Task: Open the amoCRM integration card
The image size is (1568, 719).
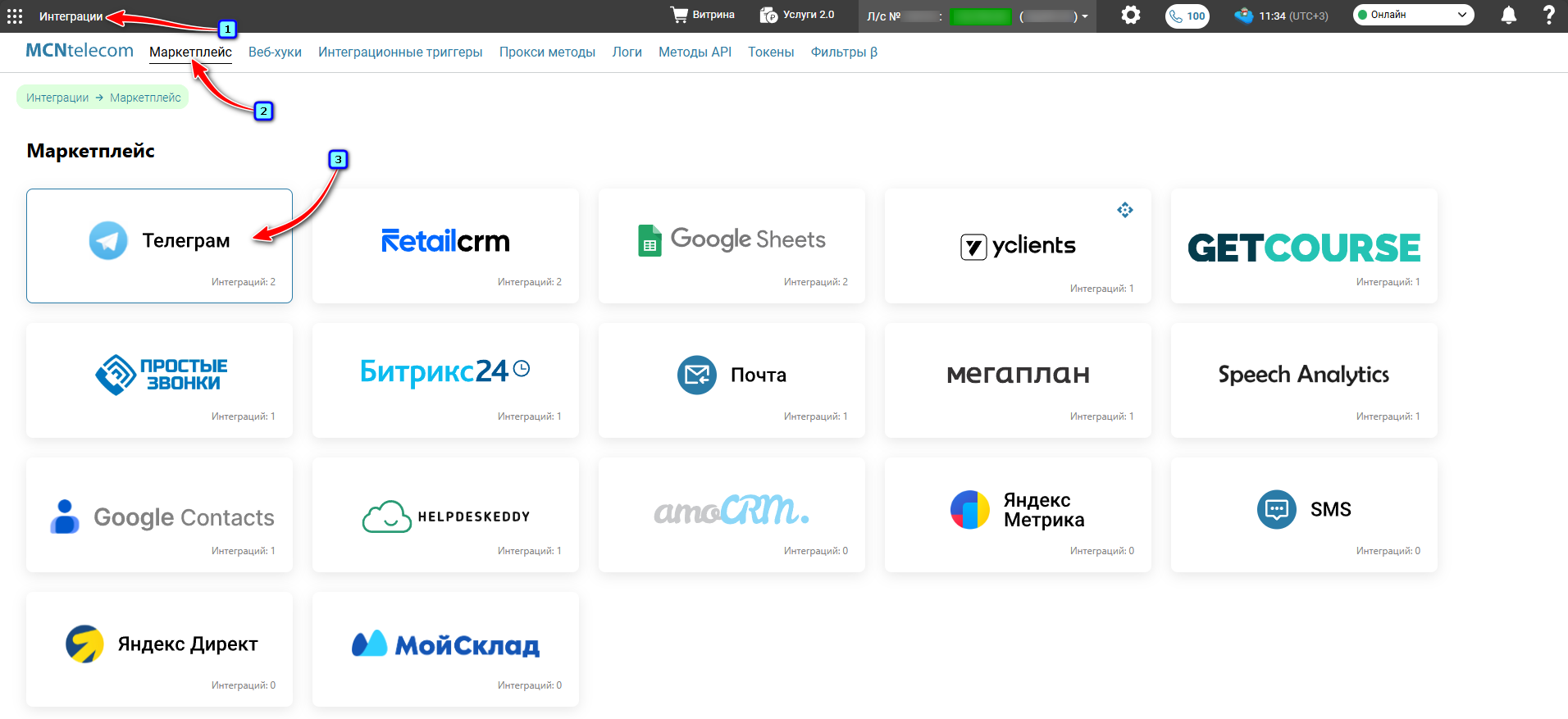Action: pos(732,515)
